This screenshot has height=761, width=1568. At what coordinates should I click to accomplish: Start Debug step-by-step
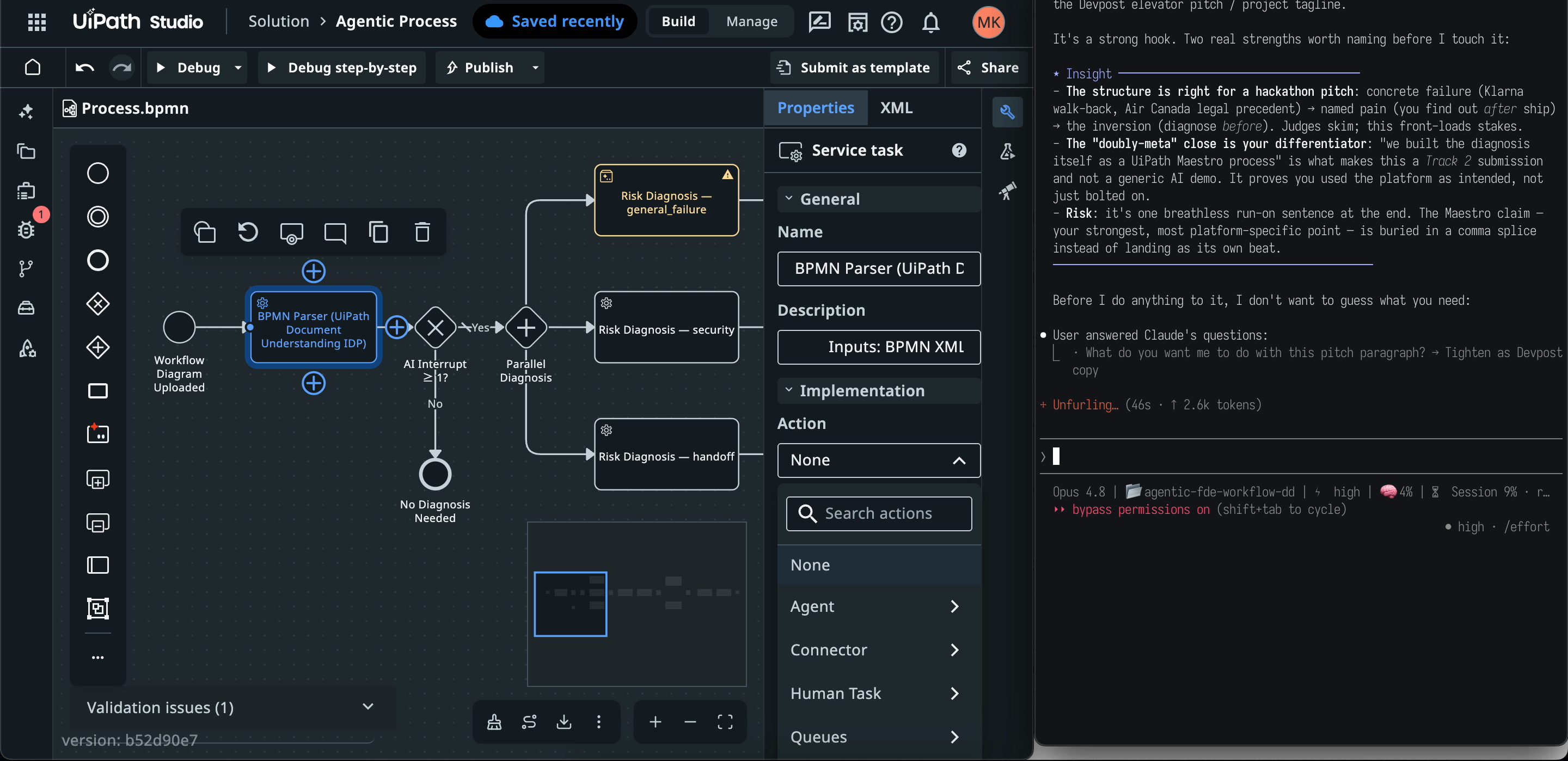(342, 67)
